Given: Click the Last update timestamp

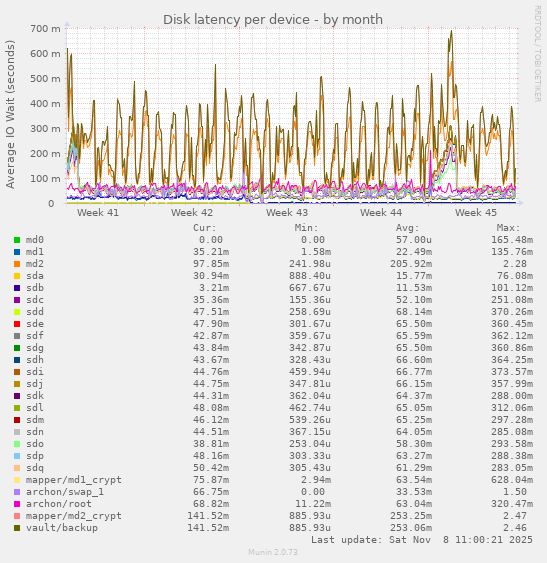Looking at the screenshot, I should pyautogui.click(x=422, y=540).
